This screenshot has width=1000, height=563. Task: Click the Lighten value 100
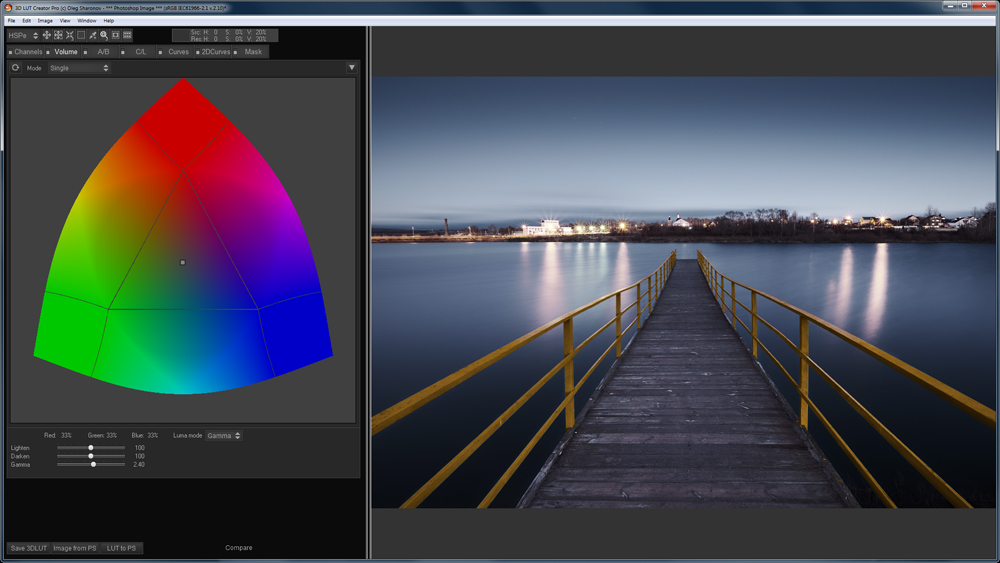[x=139, y=448]
